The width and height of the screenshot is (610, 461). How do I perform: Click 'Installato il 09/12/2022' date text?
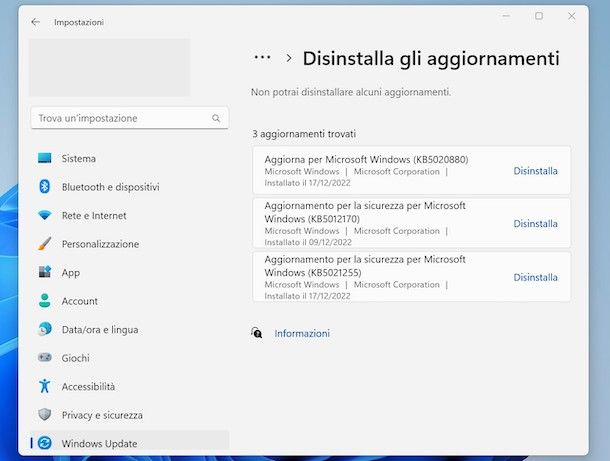click(308, 242)
